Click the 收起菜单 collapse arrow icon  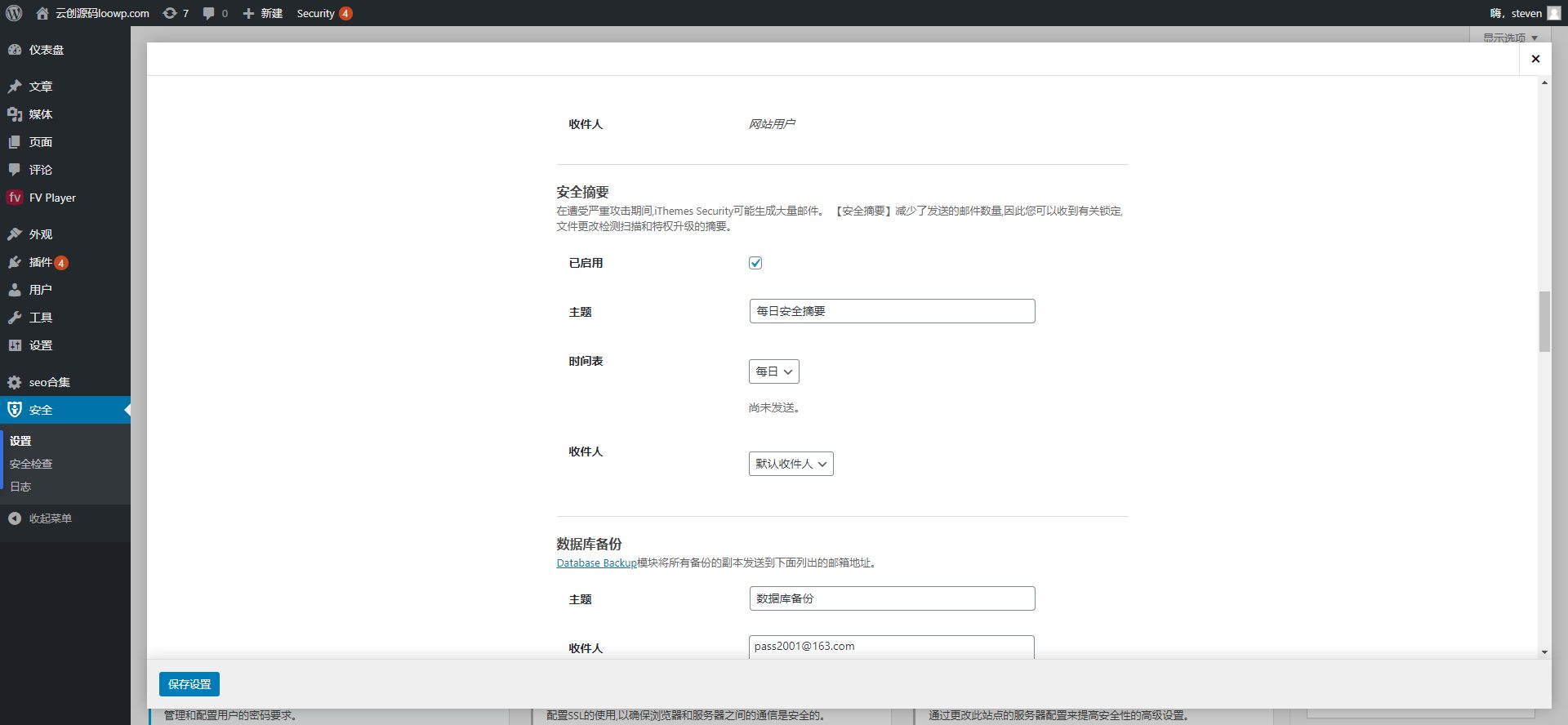click(x=15, y=518)
